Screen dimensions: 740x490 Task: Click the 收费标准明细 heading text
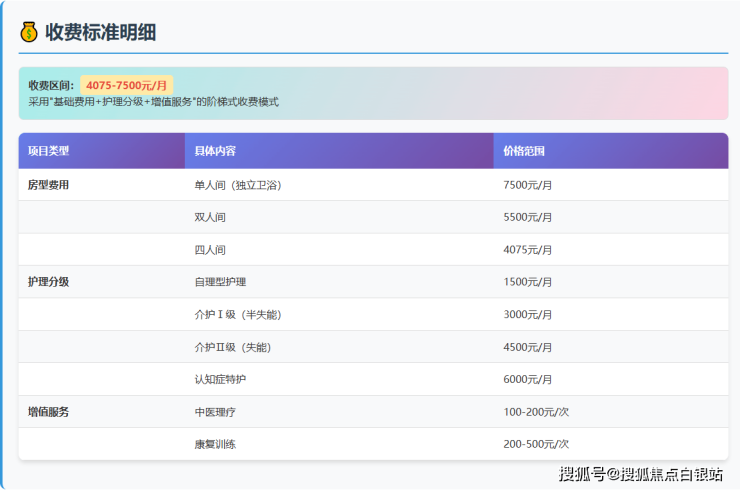coord(101,32)
